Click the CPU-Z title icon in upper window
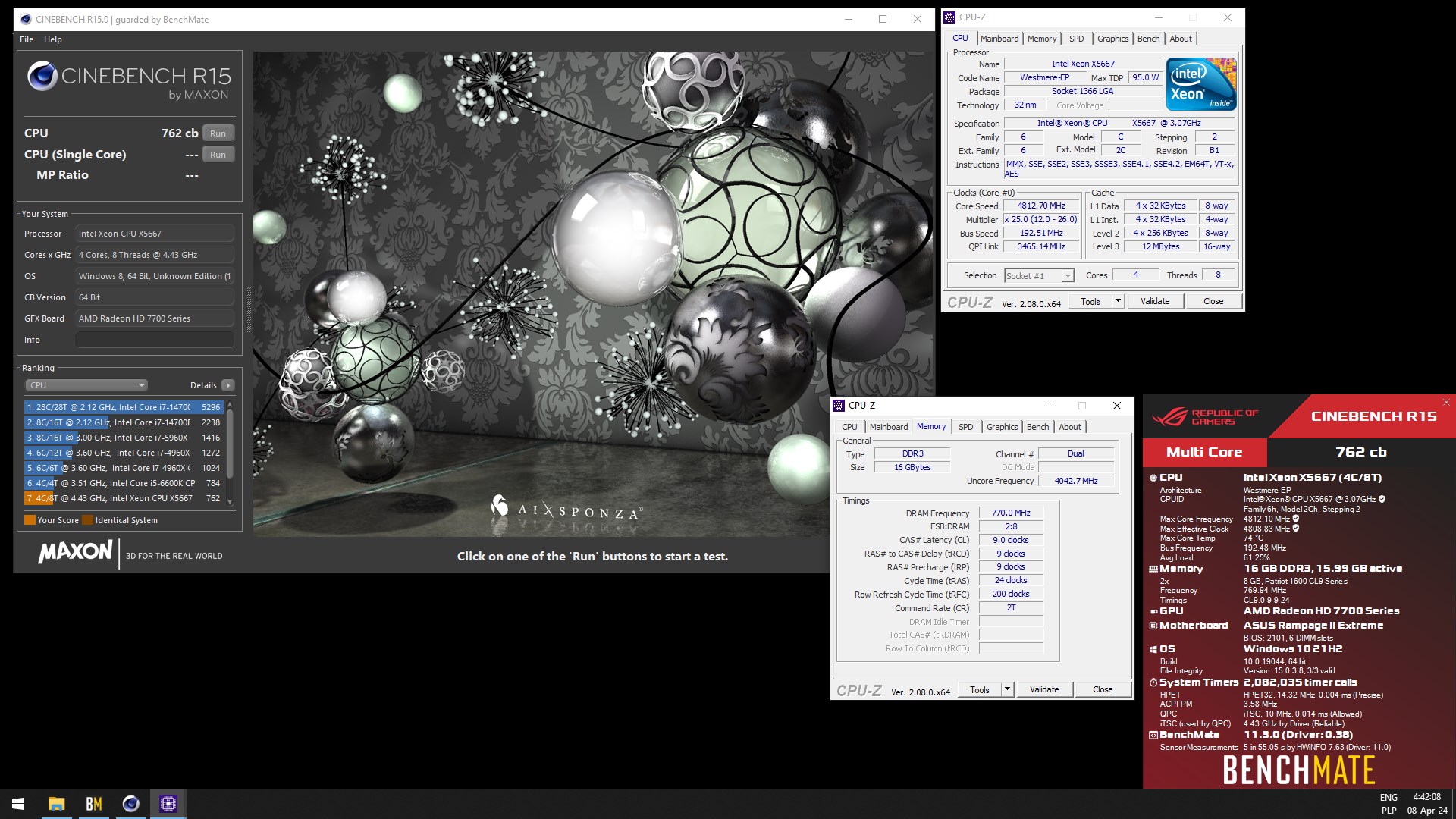Image resolution: width=1456 pixels, height=819 pixels. (x=949, y=17)
